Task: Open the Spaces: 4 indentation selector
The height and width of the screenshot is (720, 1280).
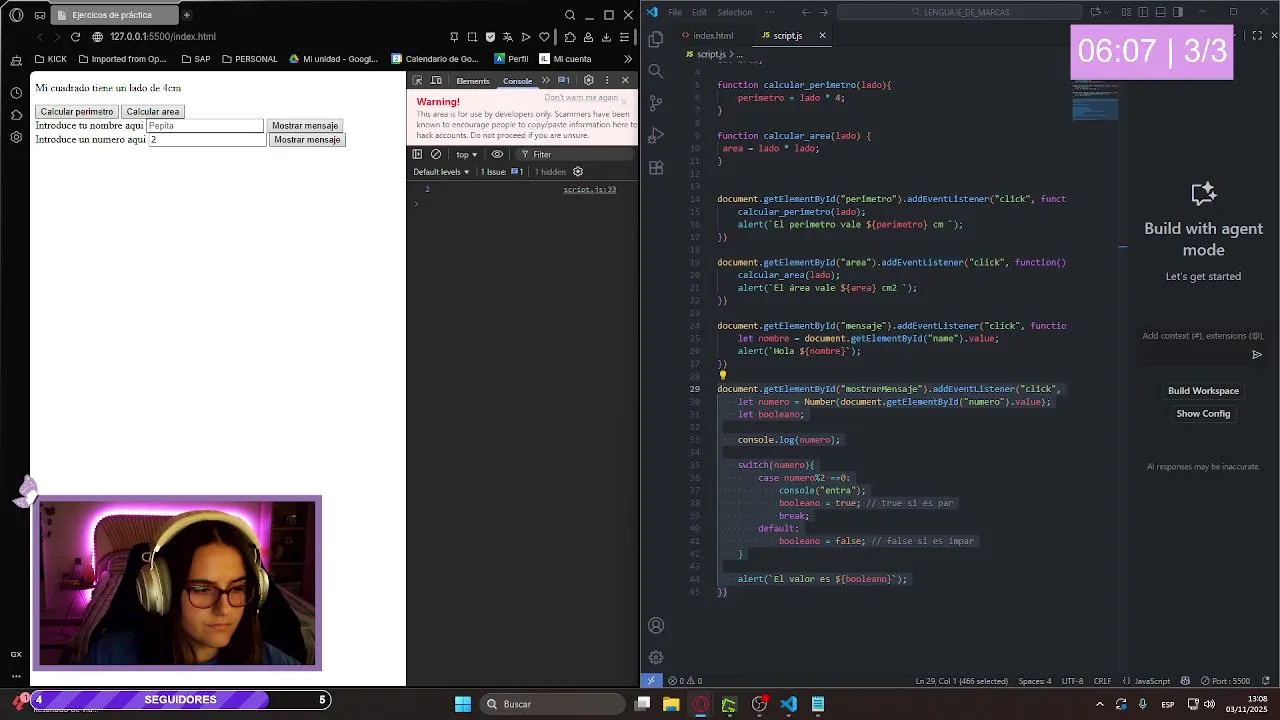Action: click(1034, 681)
